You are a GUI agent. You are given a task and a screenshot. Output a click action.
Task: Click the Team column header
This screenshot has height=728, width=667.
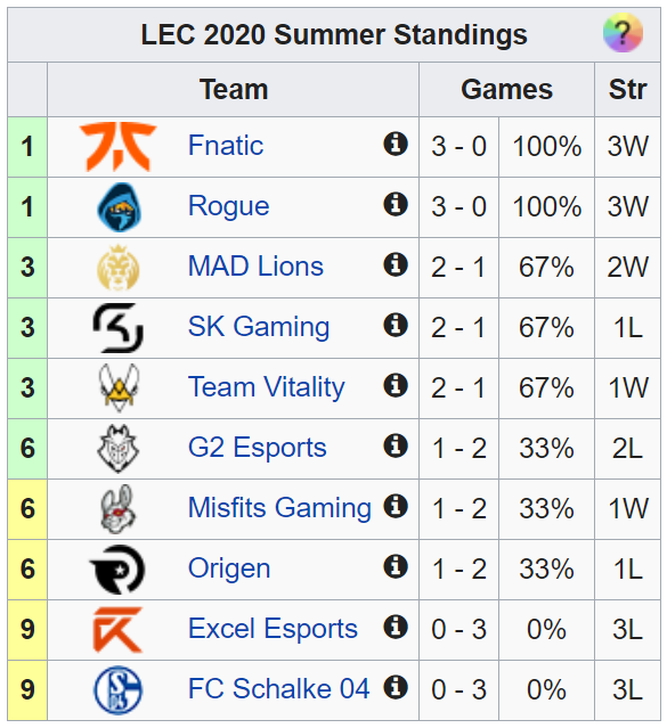point(233,89)
